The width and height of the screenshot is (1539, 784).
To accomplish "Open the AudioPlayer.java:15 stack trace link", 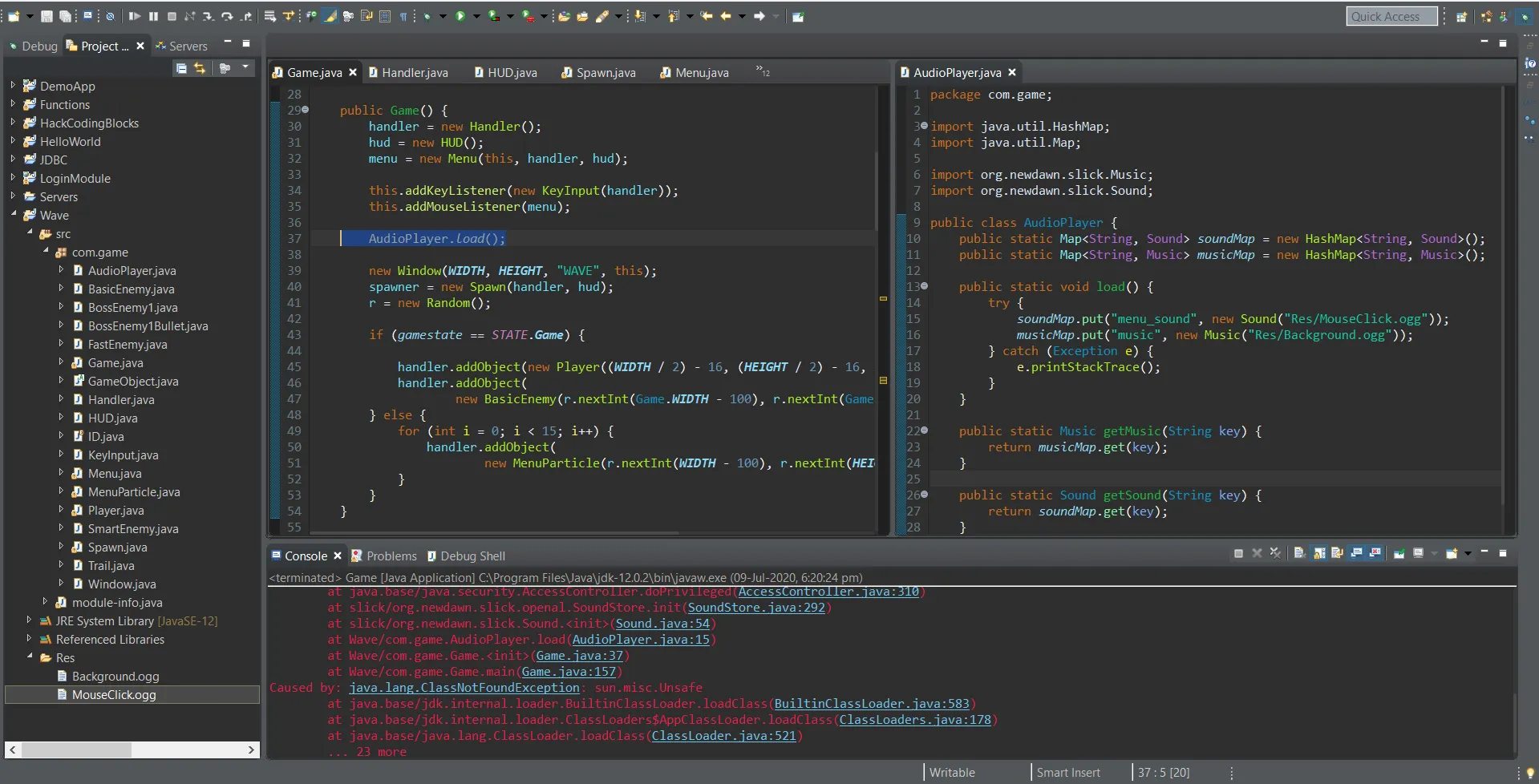I will pyautogui.click(x=640, y=640).
